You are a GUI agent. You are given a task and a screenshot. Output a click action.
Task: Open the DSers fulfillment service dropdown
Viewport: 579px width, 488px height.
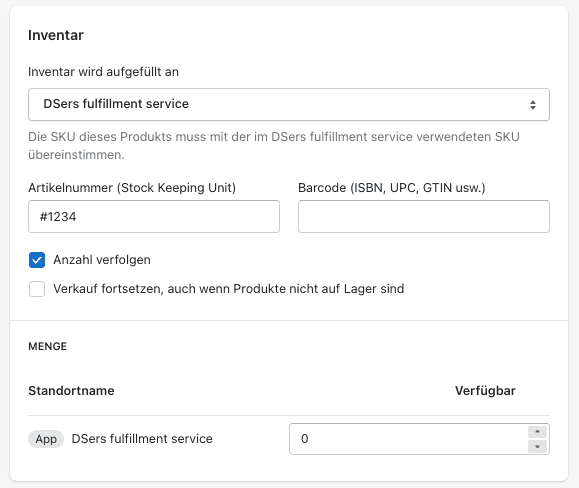[289, 104]
